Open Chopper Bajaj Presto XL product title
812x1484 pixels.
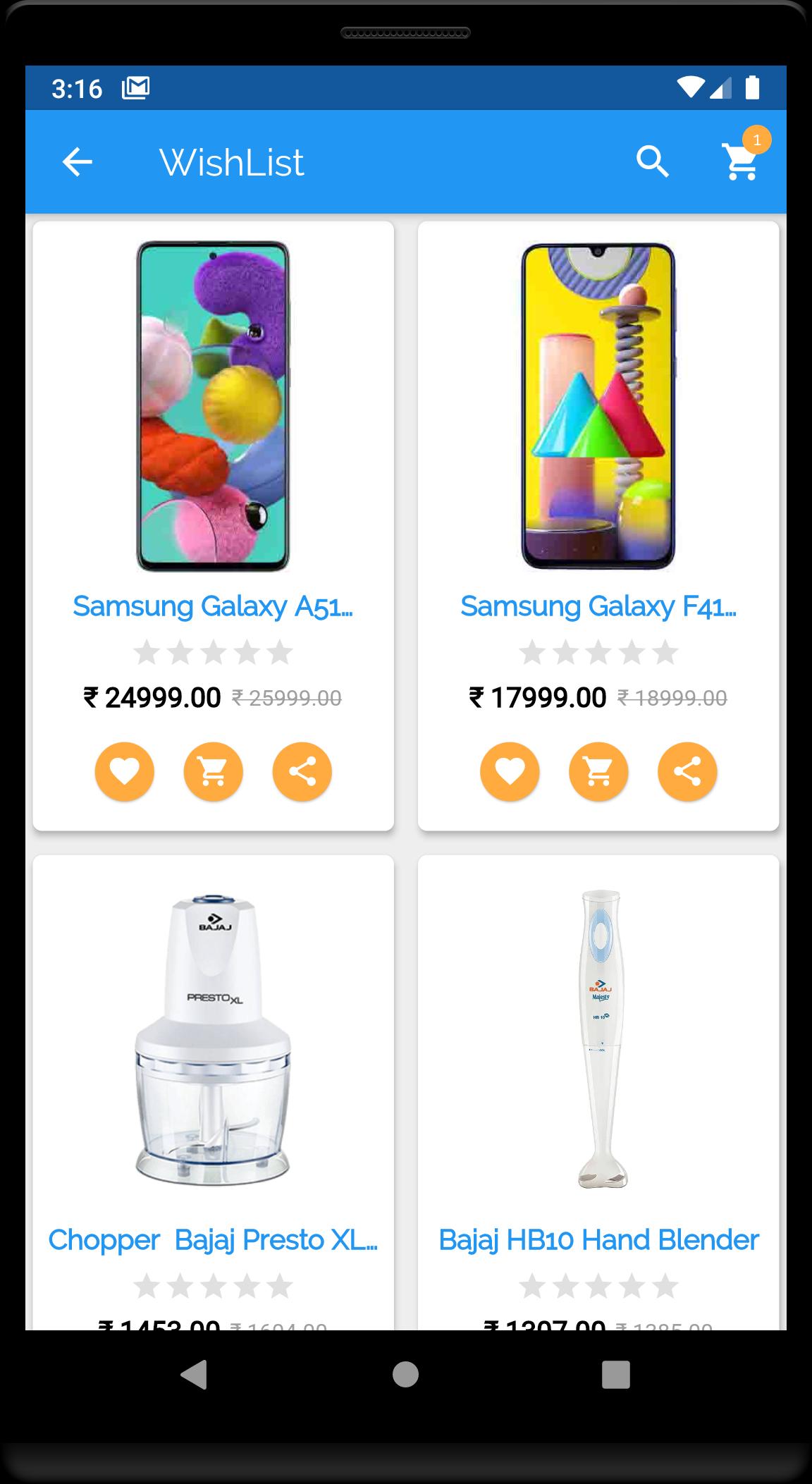coord(213,1240)
